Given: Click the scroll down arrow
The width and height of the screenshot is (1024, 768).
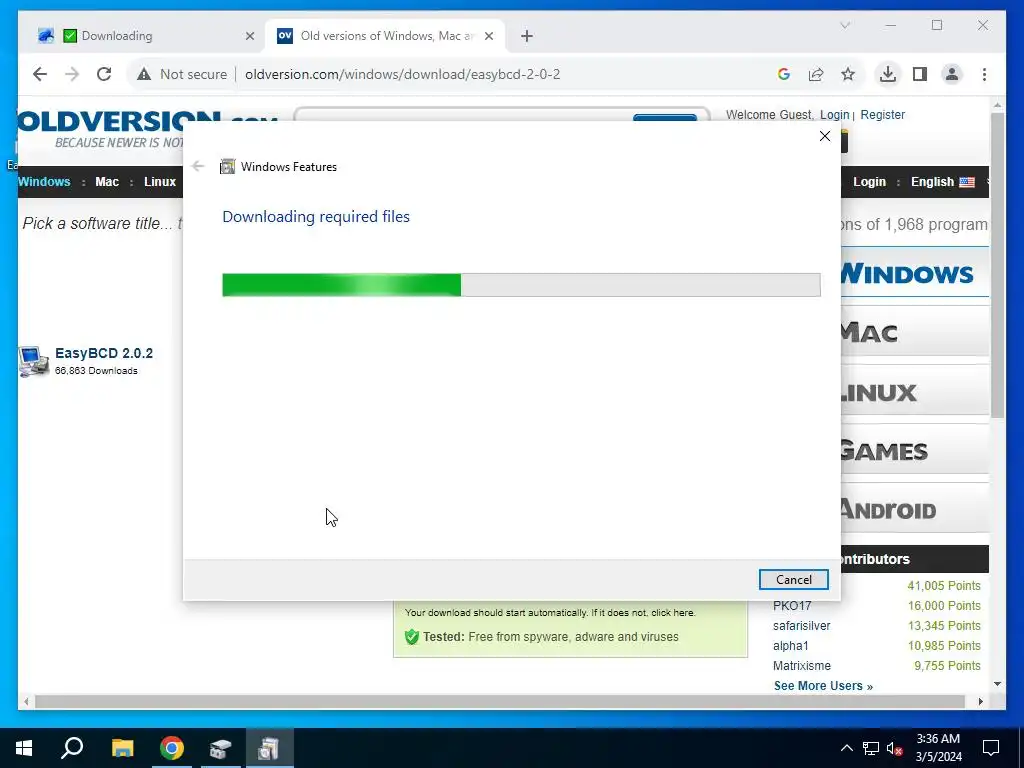Looking at the screenshot, I should [997, 684].
